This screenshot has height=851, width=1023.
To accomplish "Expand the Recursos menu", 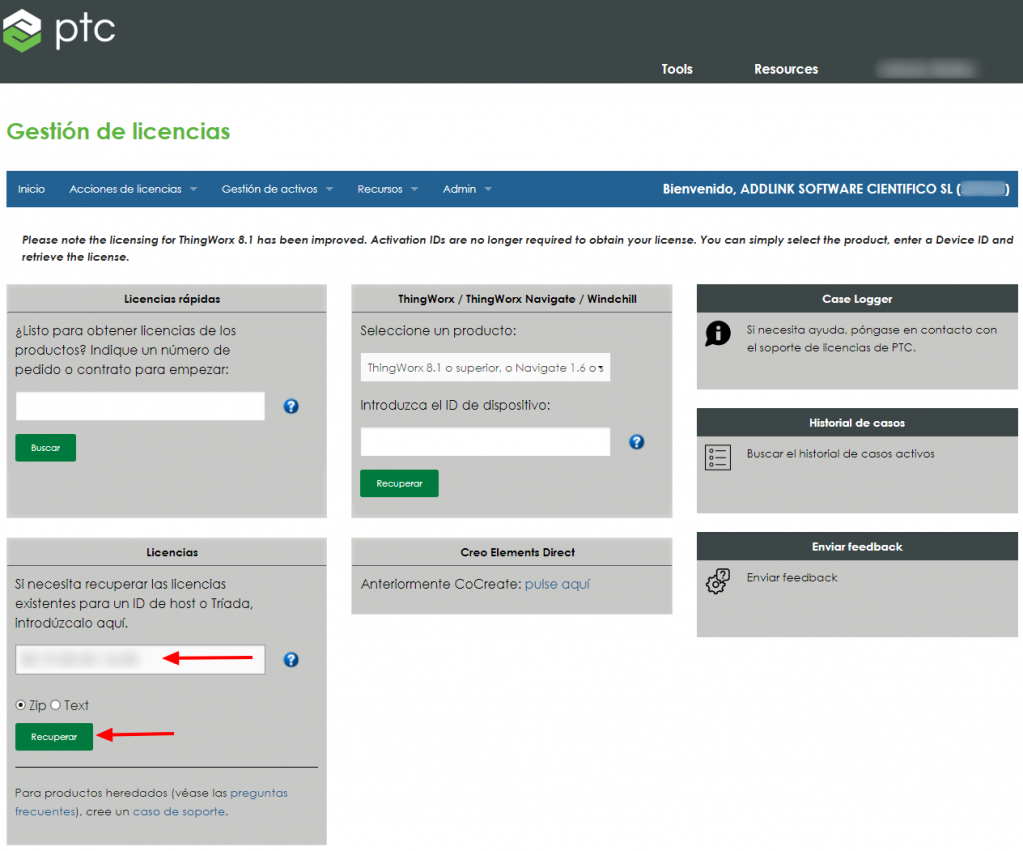I will click(x=387, y=189).
